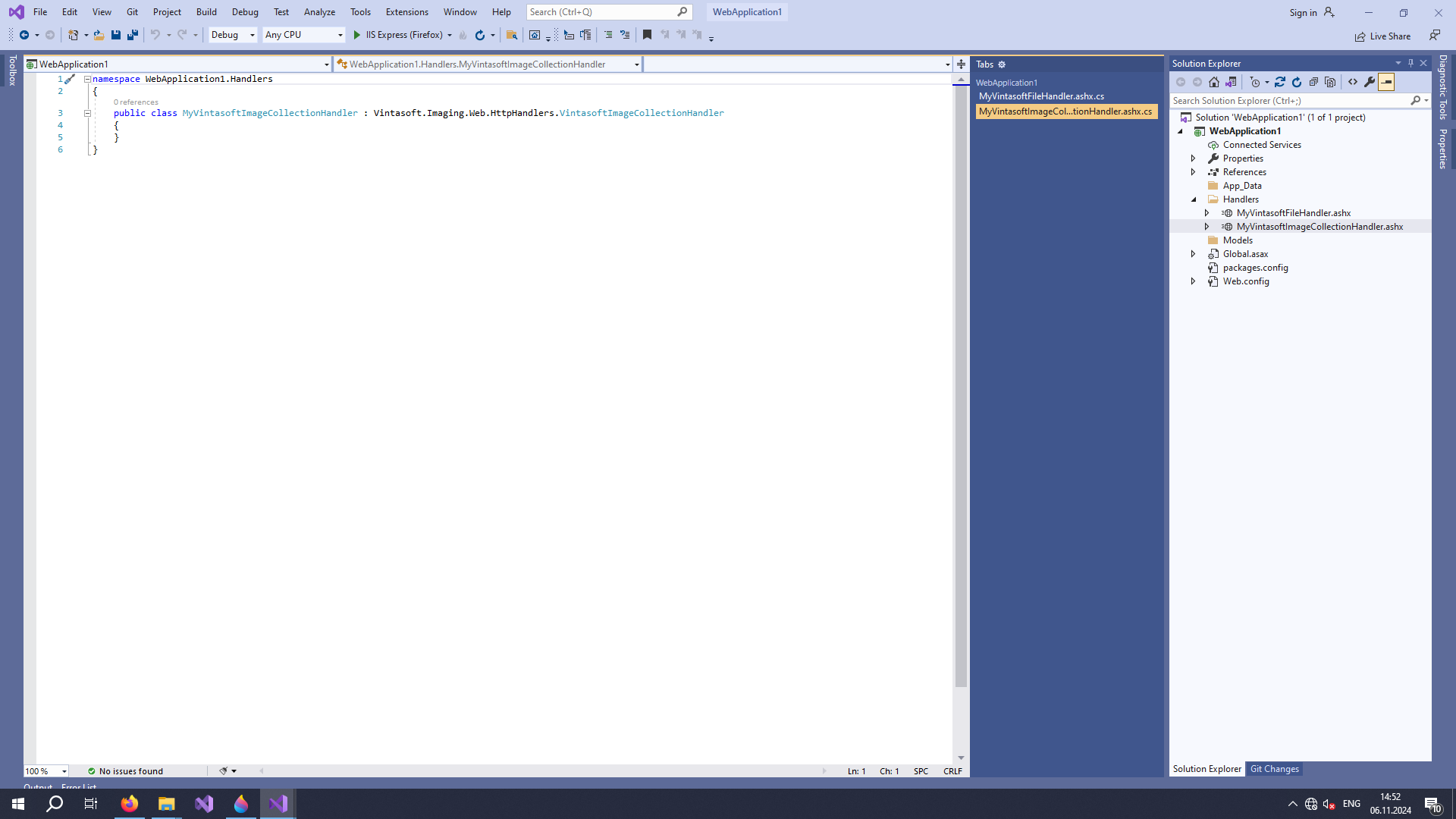Select the Save All toolbar icon

[132, 35]
